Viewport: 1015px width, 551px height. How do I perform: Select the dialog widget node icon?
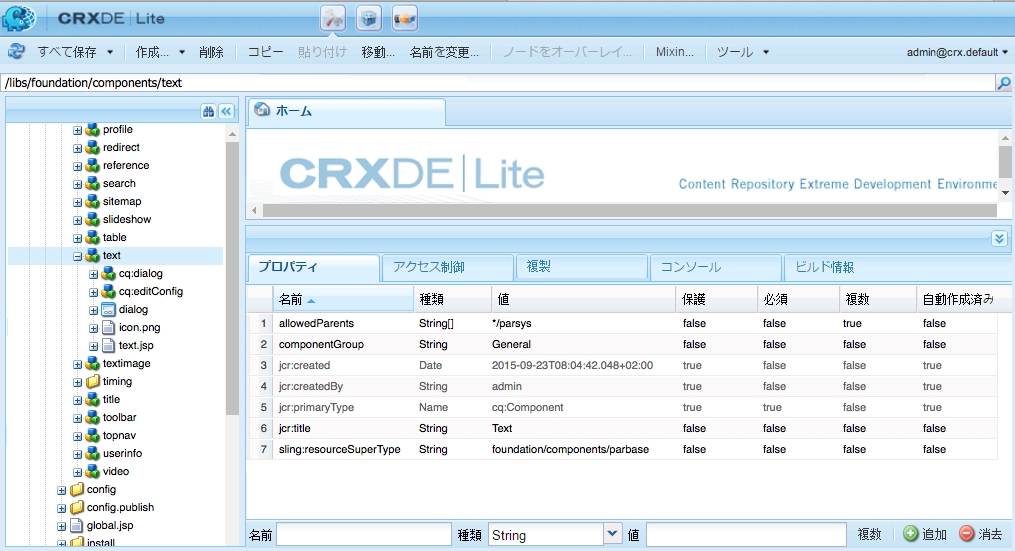click(108, 309)
